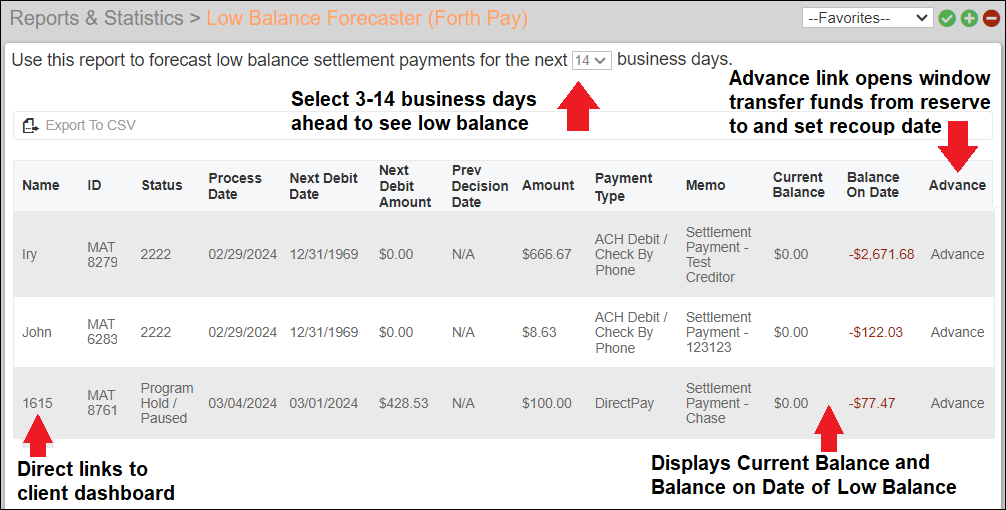Select ID cell MAT 8761
Screen dimensions: 1006x510
[102, 402]
